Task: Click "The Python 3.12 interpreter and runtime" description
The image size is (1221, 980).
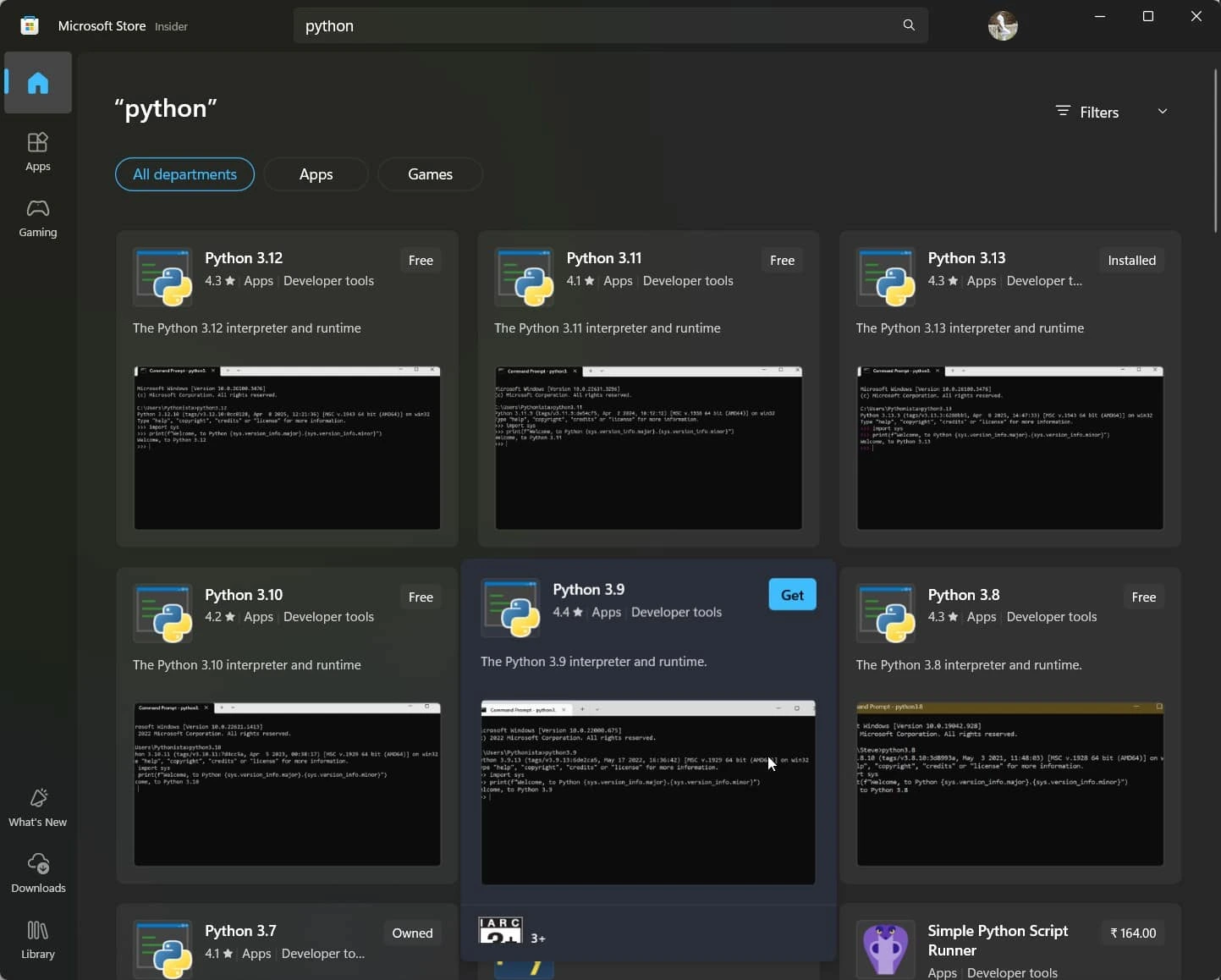Action: [247, 328]
